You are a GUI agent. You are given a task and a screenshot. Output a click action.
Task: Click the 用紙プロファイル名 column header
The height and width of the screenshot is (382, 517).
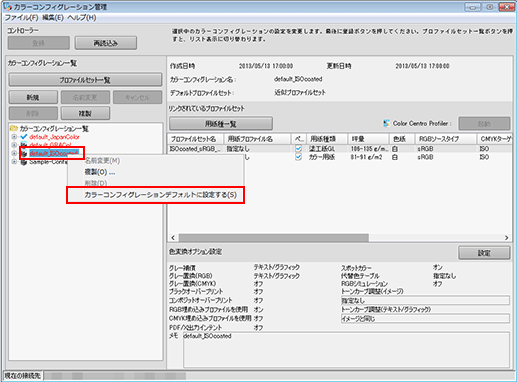(x=257, y=139)
